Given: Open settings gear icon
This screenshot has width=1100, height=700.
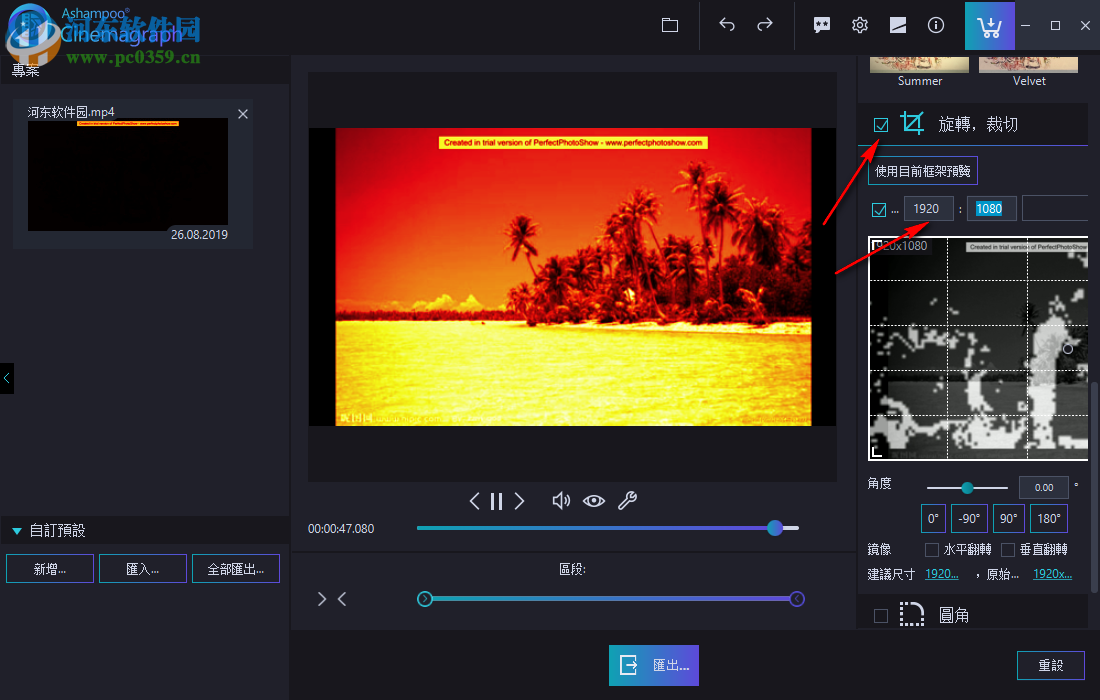Looking at the screenshot, I should coord(860,26).
